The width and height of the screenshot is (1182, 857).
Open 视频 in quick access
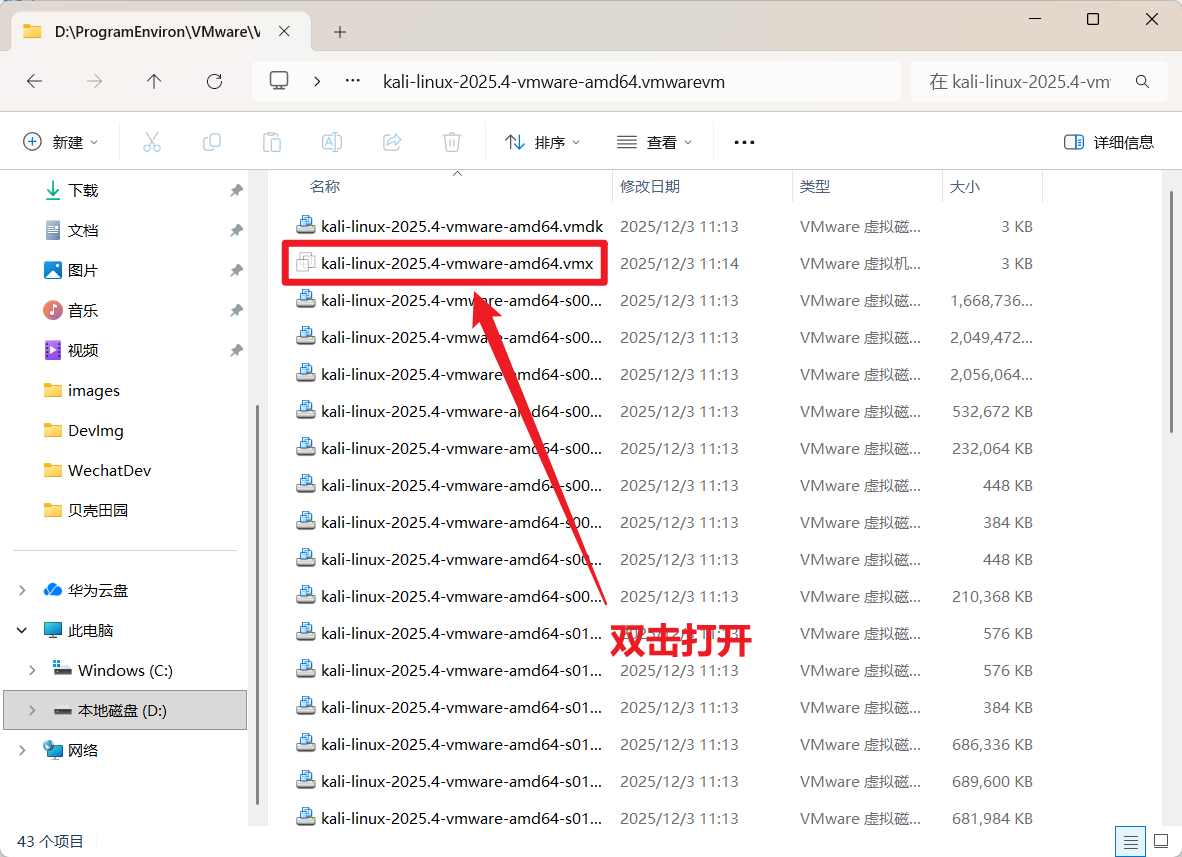83,350
